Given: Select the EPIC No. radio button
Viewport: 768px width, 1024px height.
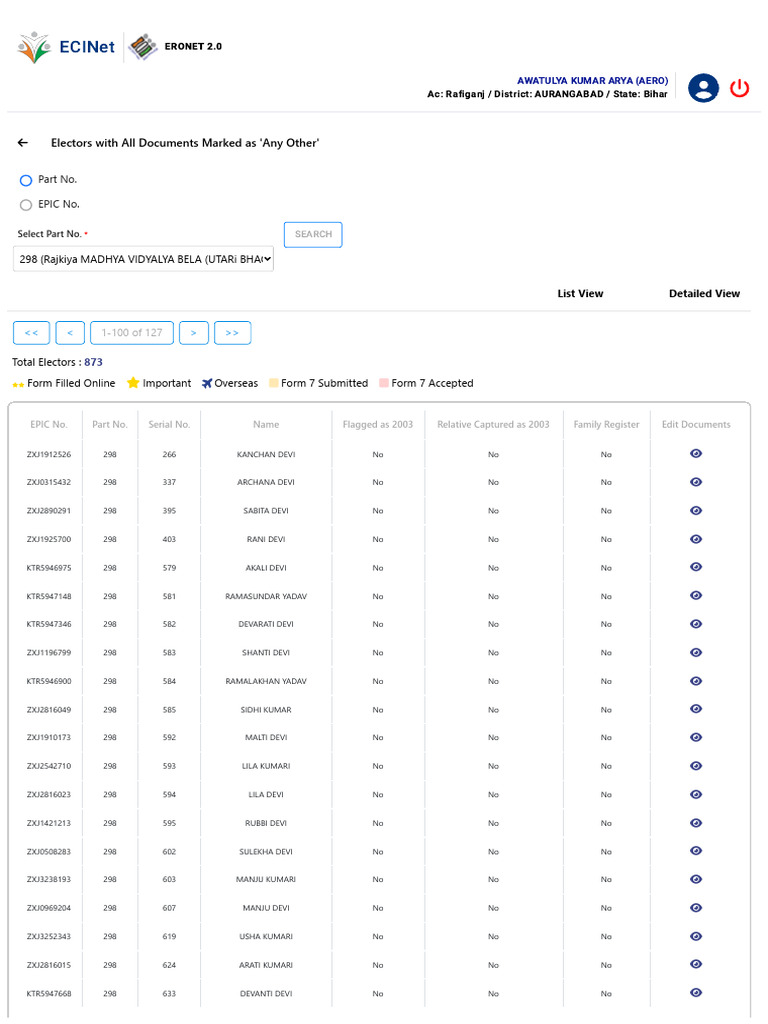Looking at the screenshot, I should (x=26, y=205).
